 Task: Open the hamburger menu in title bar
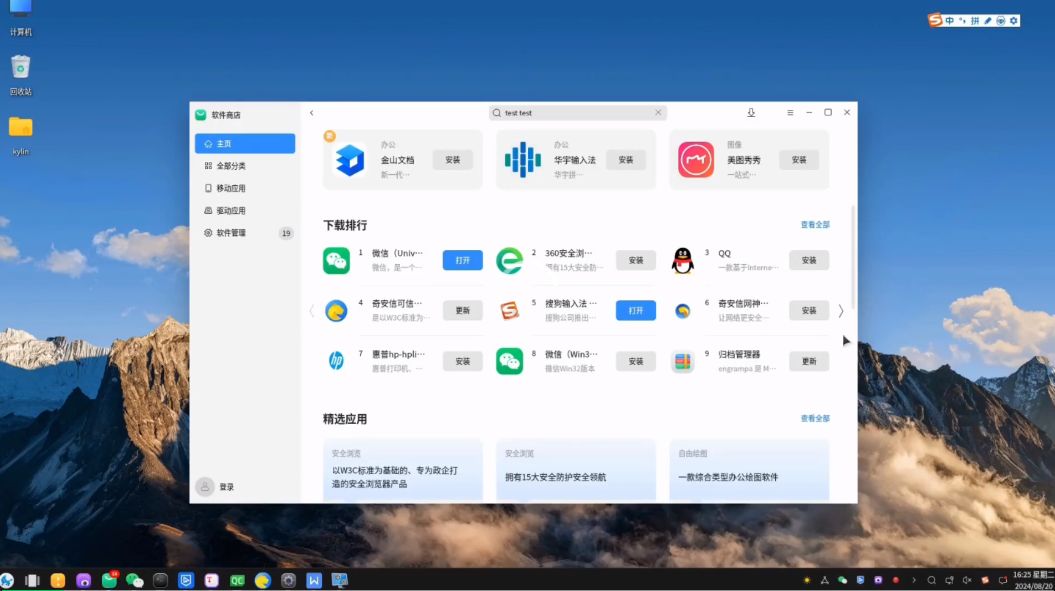[790, 113]
